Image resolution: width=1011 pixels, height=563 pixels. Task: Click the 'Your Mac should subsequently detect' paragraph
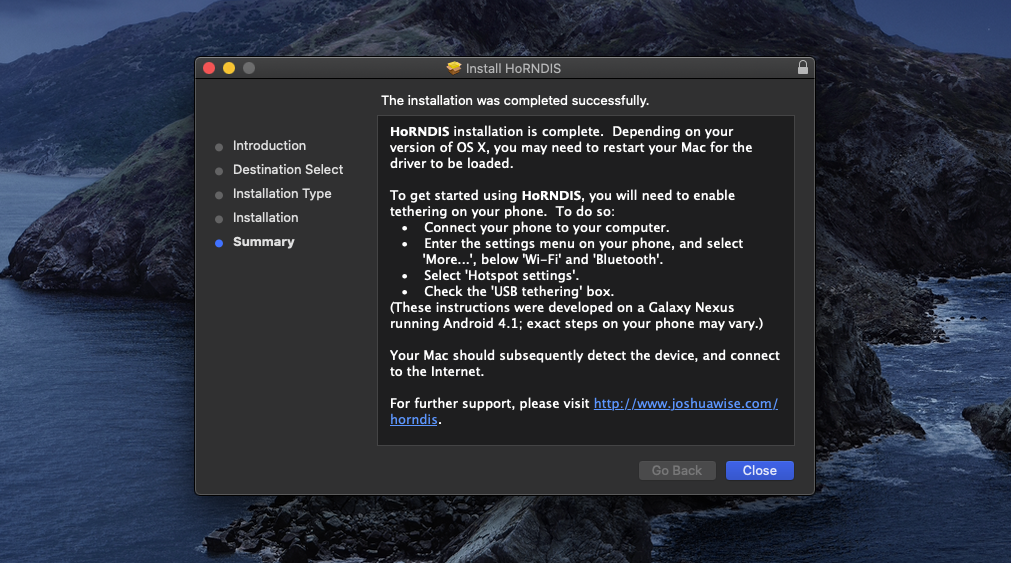pyautogui.click(x=585, y=364)
